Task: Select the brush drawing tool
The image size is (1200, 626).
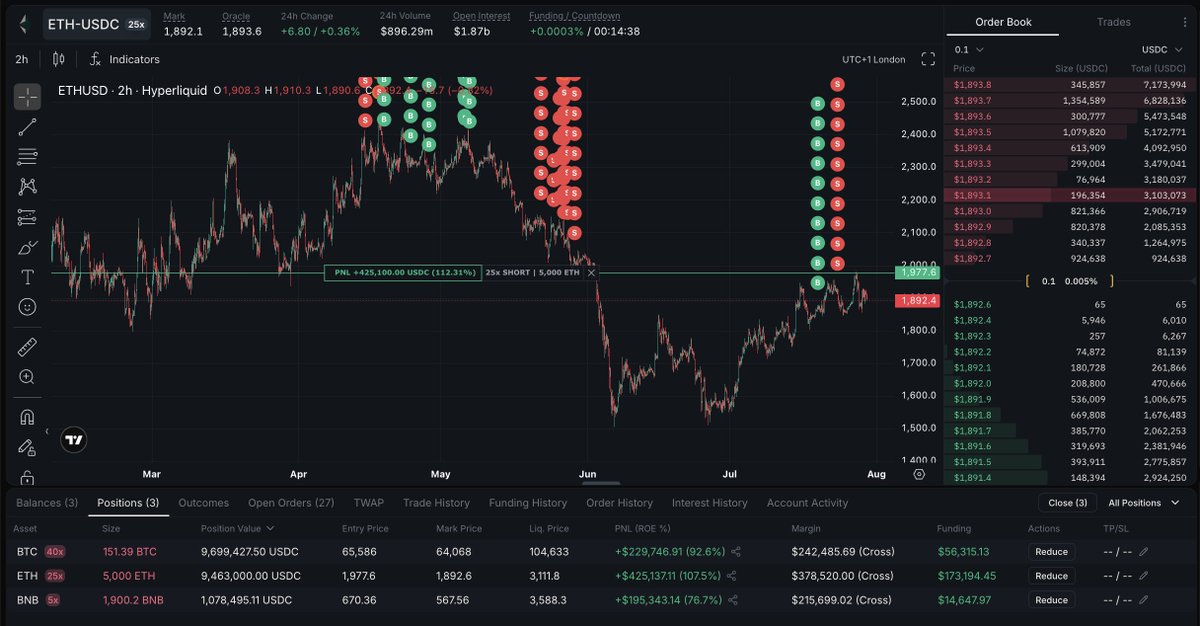Action: tap(27, 247)
